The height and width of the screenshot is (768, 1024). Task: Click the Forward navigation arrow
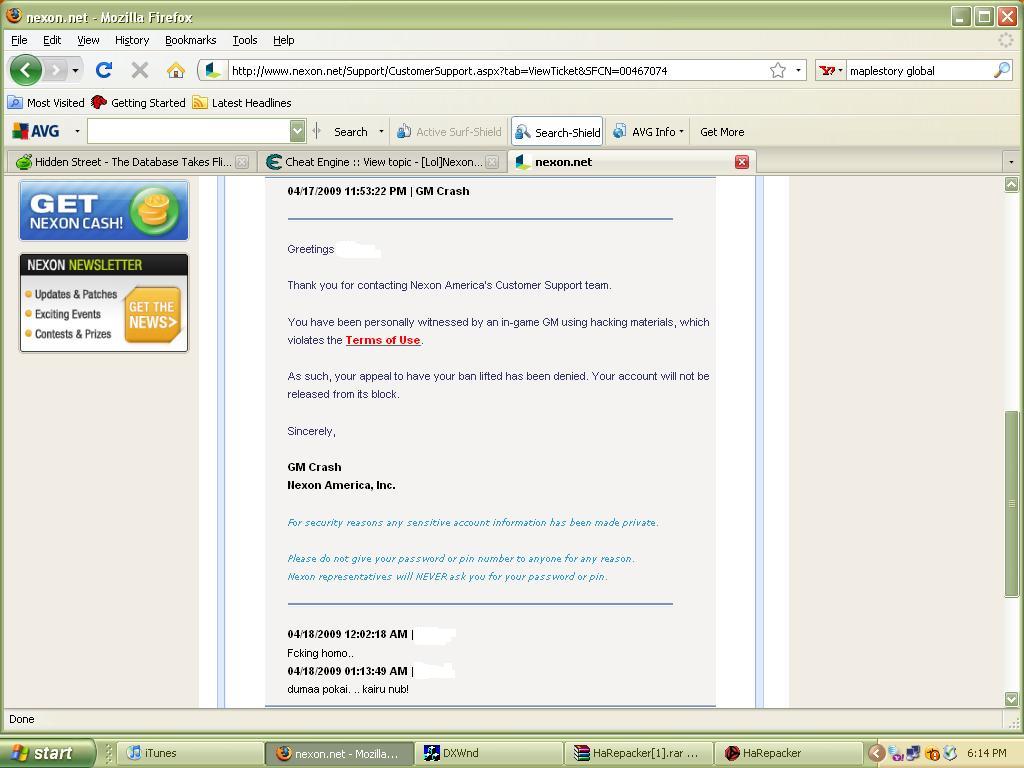click(57, 70)
